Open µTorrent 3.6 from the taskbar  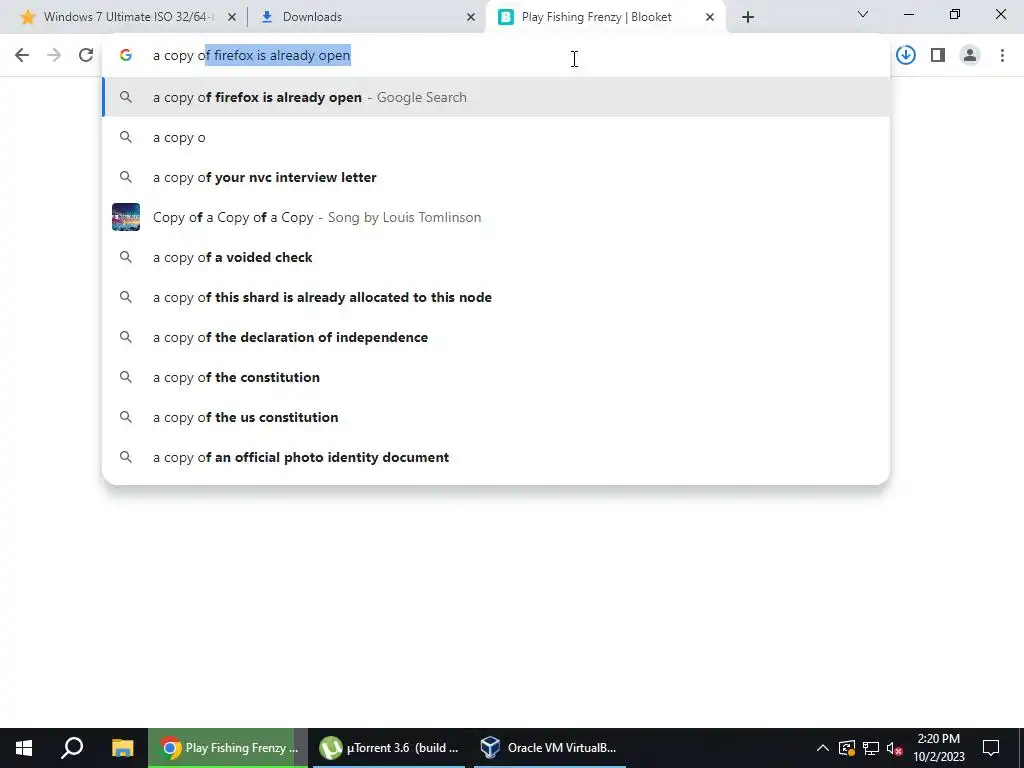pos(389,748)
